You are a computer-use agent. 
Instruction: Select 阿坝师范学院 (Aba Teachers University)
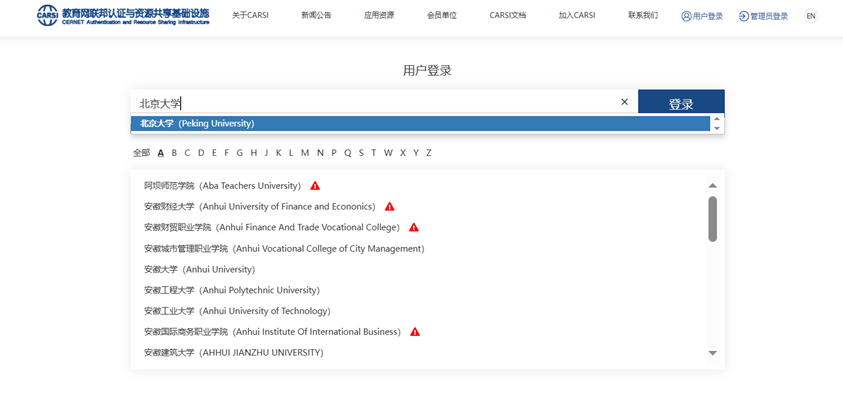tap(223, 186)
